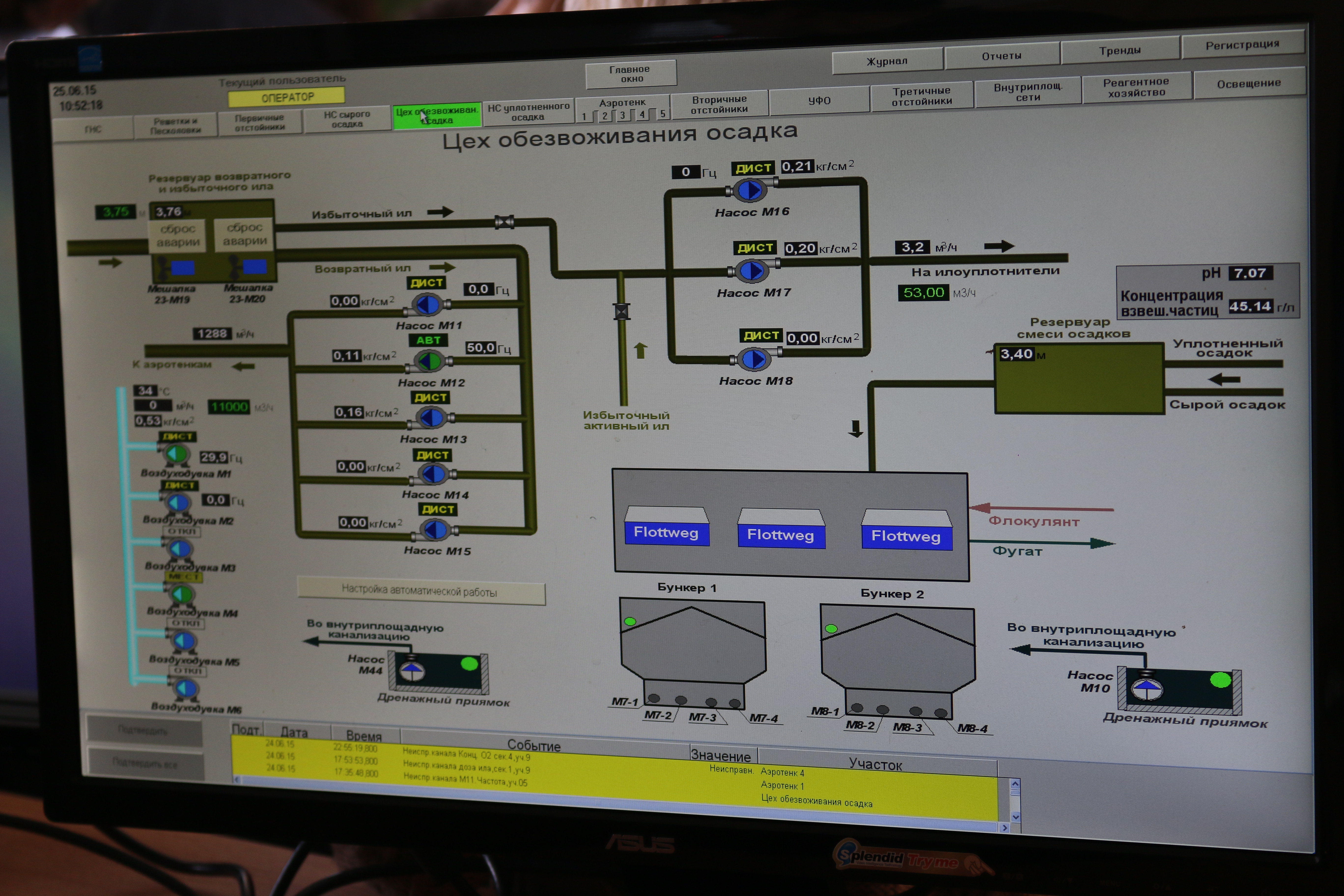Click the tank level value 3,40
This screenshot has width=1344, height=896.
(x=1016, y=354)
